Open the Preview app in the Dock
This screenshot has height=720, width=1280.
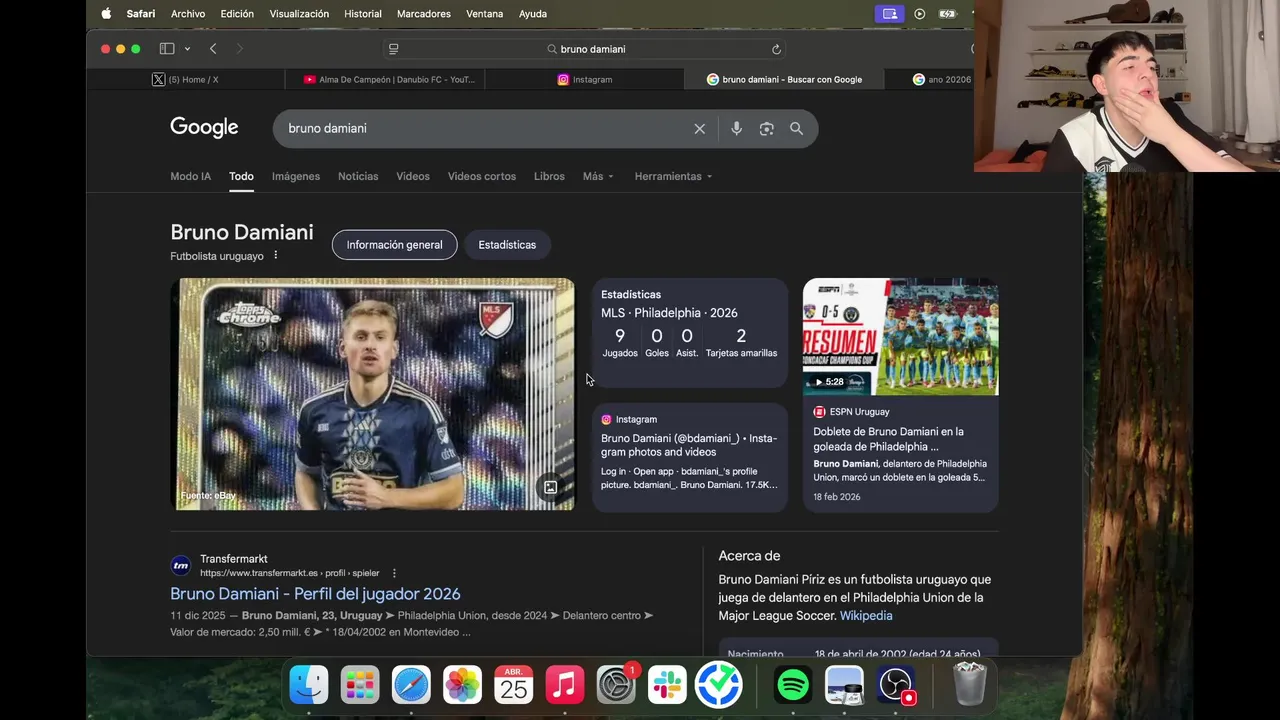pyautogui.click(x=844, y=685)
